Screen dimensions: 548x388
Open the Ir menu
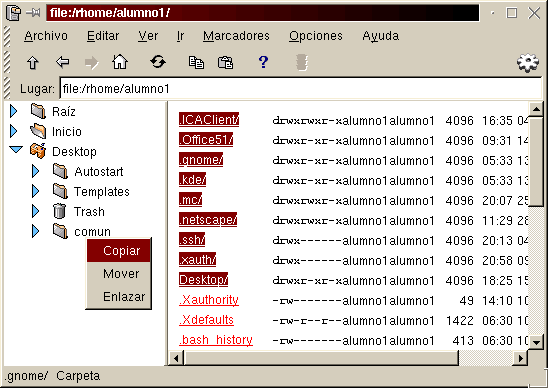[180, 36]
